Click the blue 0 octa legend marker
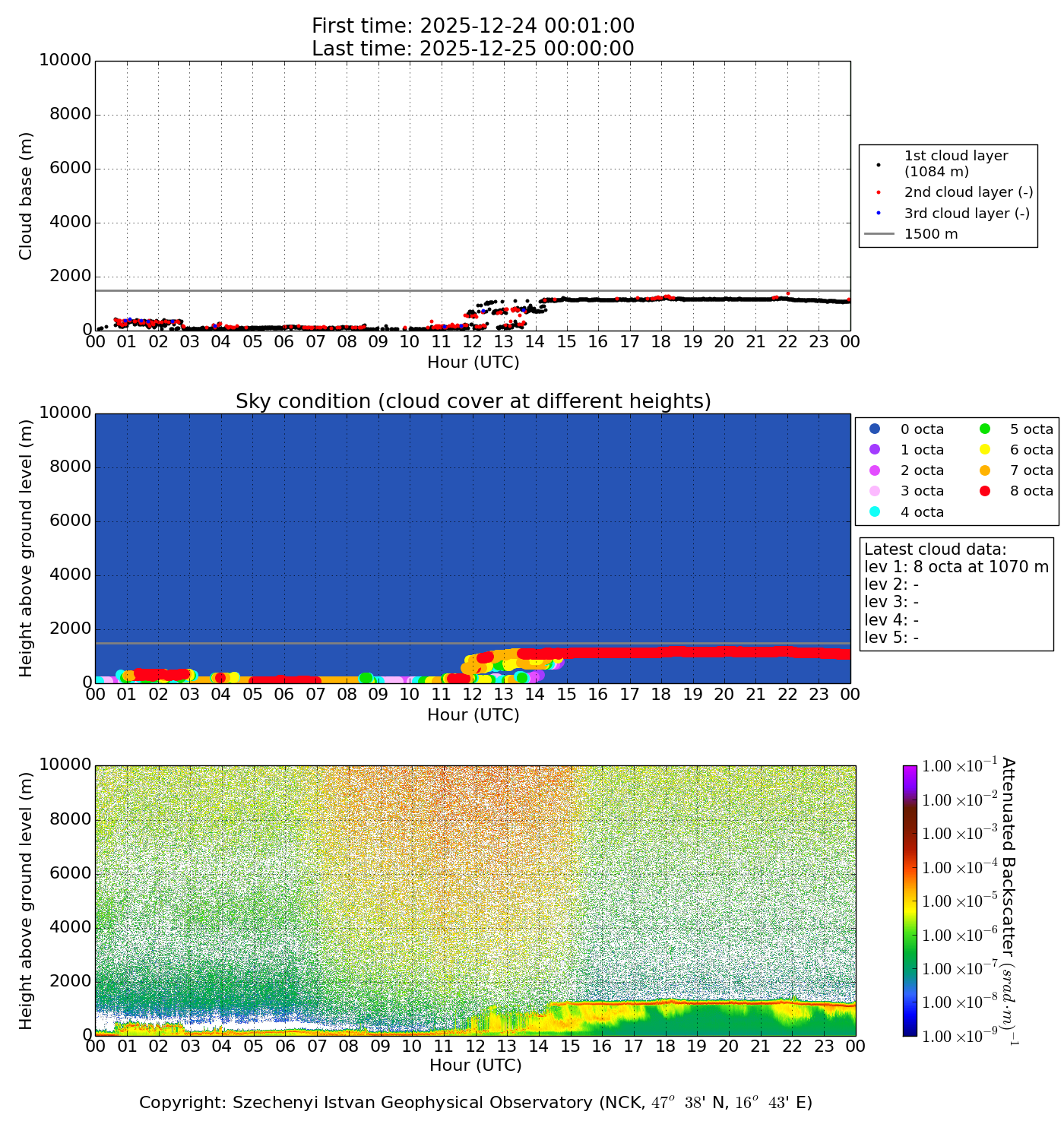1064x1140 pixels. (875, 429)
